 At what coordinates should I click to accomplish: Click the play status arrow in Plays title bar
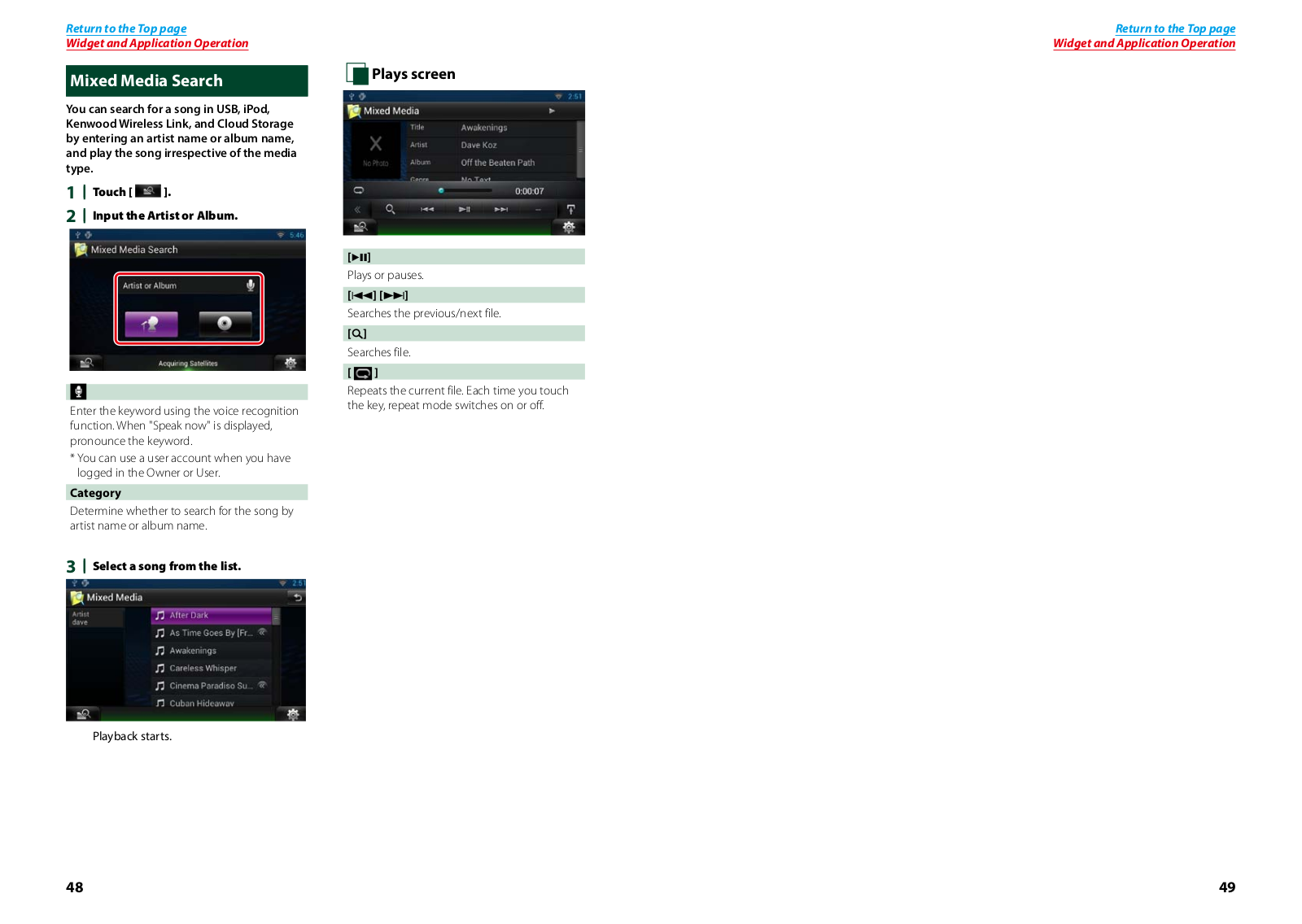coord(552,111)
